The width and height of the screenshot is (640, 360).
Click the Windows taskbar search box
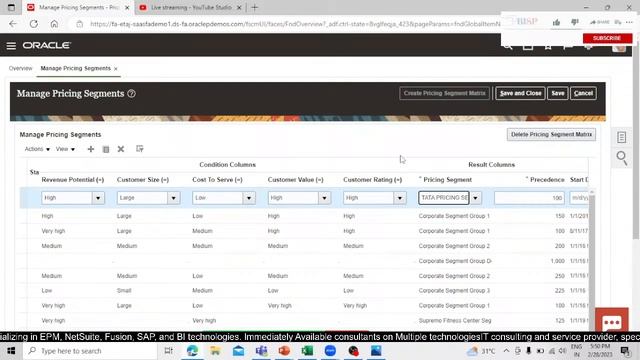click(90, 351)
